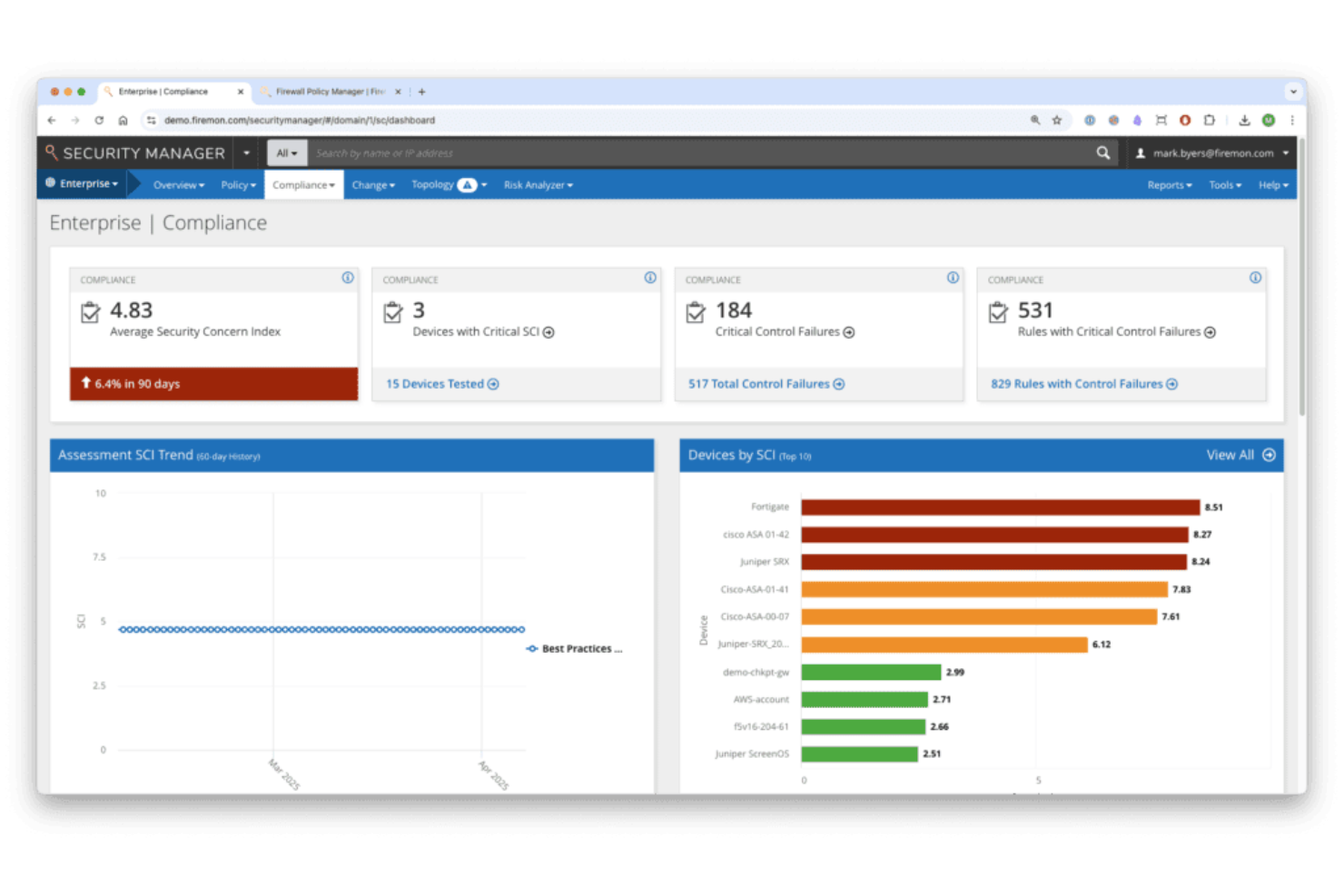Click the Fortigate SCI score bar
The height and width of the screenshot is (896, 1344).
pos(999,507)
